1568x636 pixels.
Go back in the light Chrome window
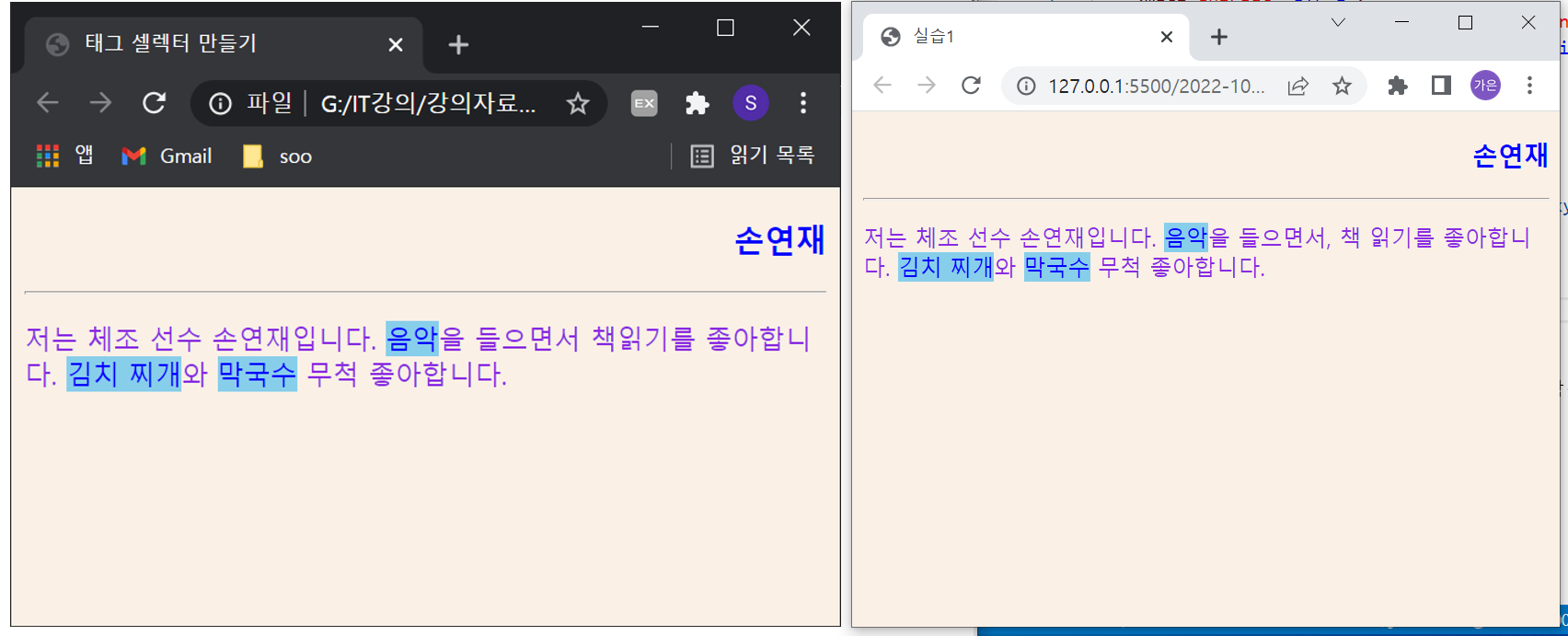[x=882, y=86]
